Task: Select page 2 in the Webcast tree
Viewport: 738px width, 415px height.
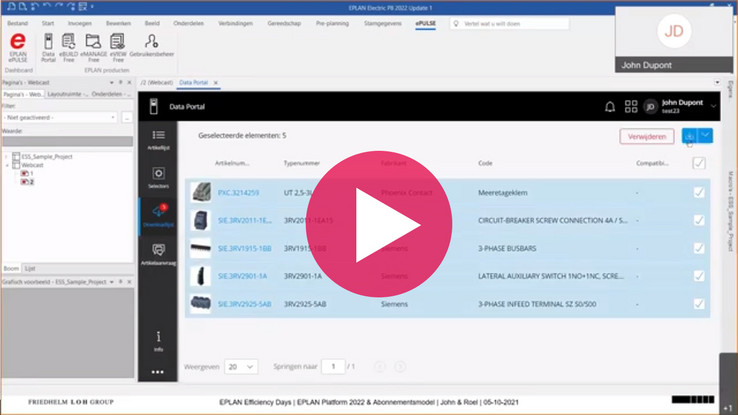Action: point(28,182)
